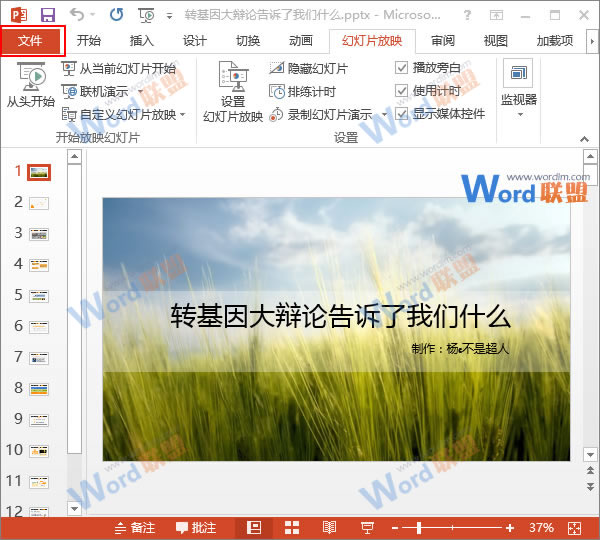Click the Save icon in quick access toolbar
600x540 pixels.
[48, 15]
